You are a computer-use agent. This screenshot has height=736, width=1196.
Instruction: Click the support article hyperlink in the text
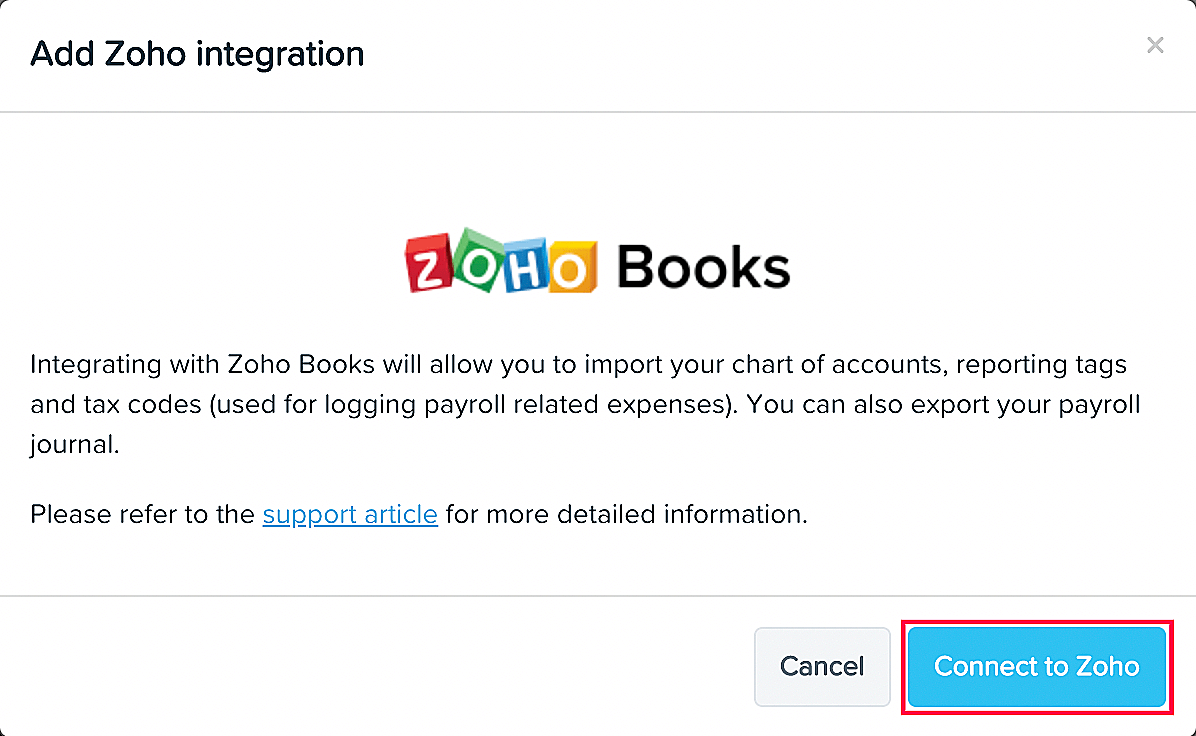pos(350,514)
